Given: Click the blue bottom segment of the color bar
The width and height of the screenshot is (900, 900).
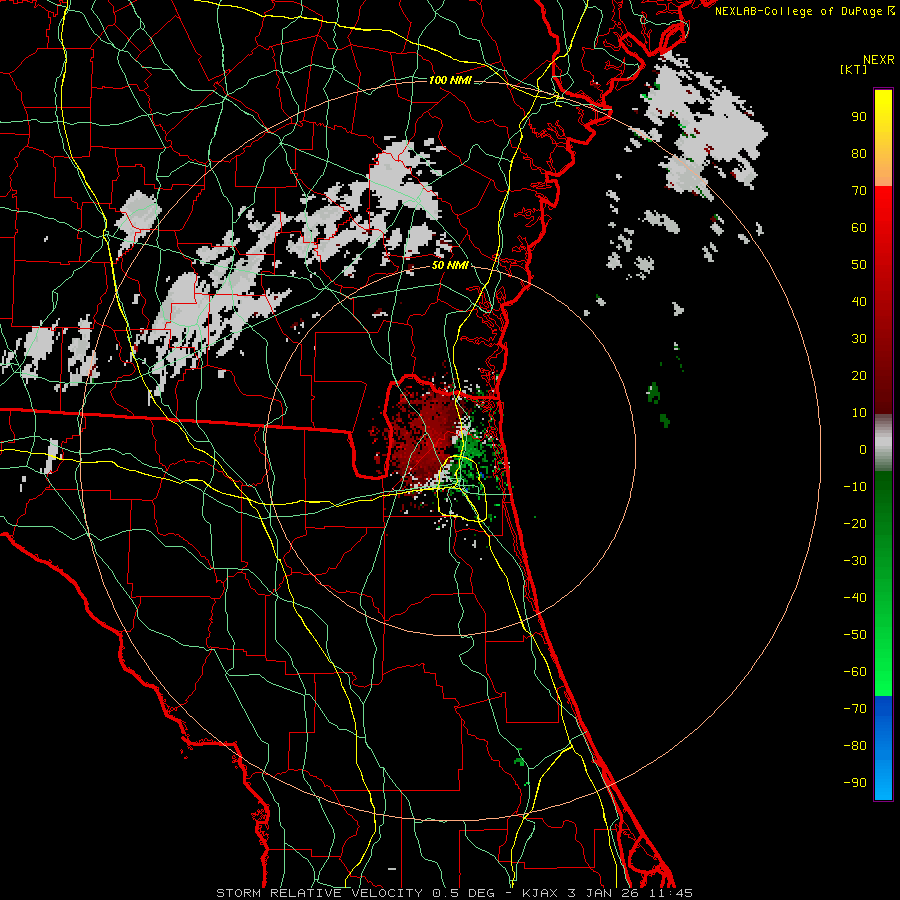Looking at the screenshot, I should click(883, 748).
